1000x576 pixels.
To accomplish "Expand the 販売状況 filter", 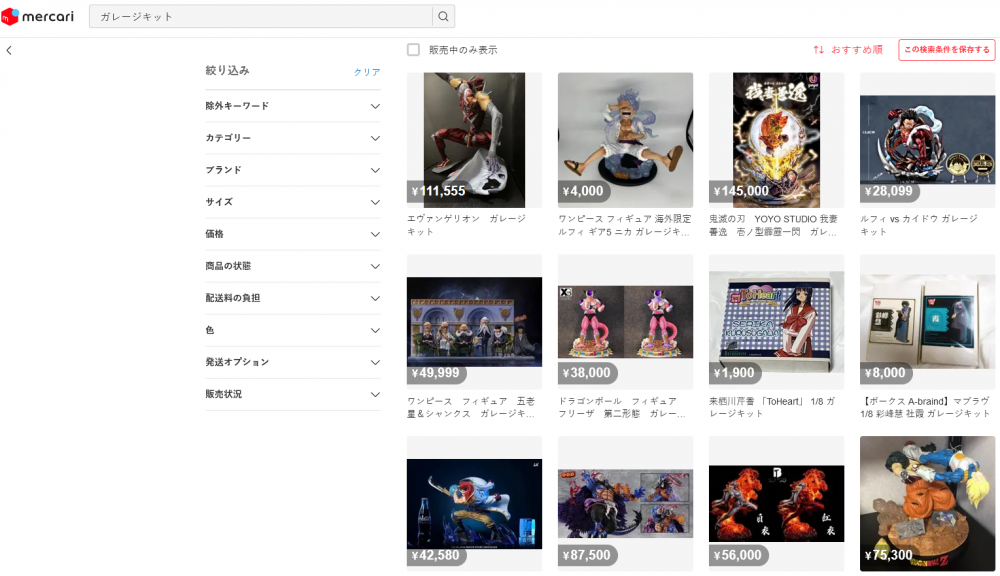I will (x=292, y=394).
